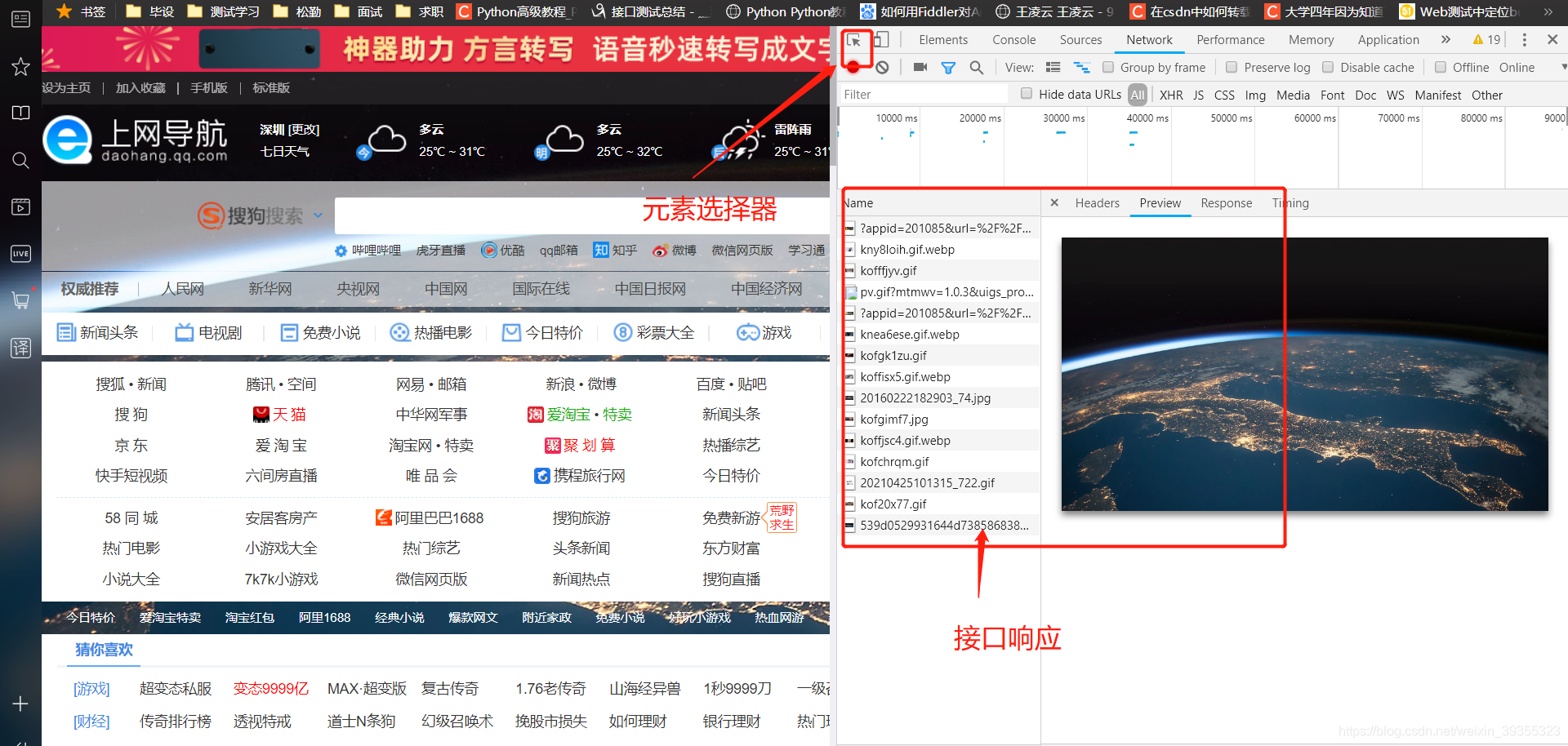Open the 猜你喜欢 tab heading
Screen dimensions: 1568x746
(x=104, y=650)
